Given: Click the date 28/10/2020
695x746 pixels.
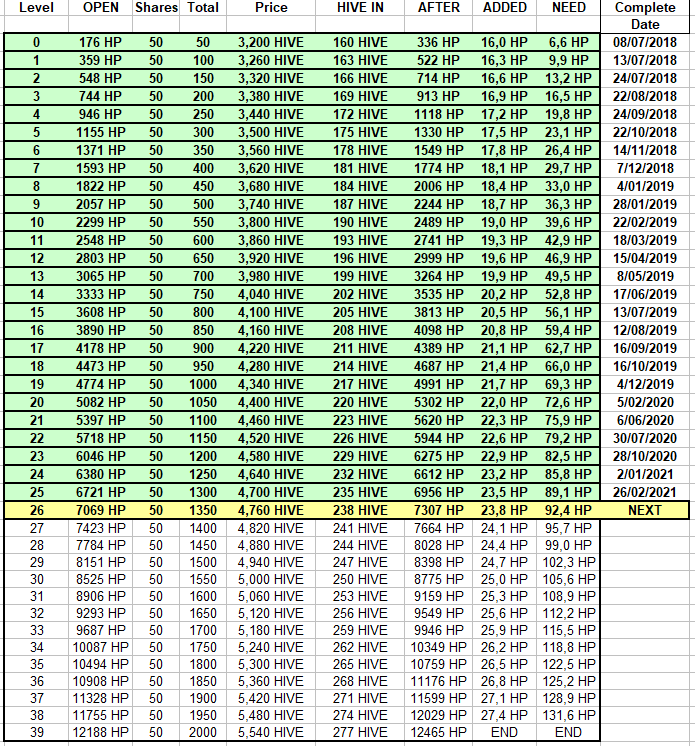Looking at the screenshot, I should click(645, 457).
